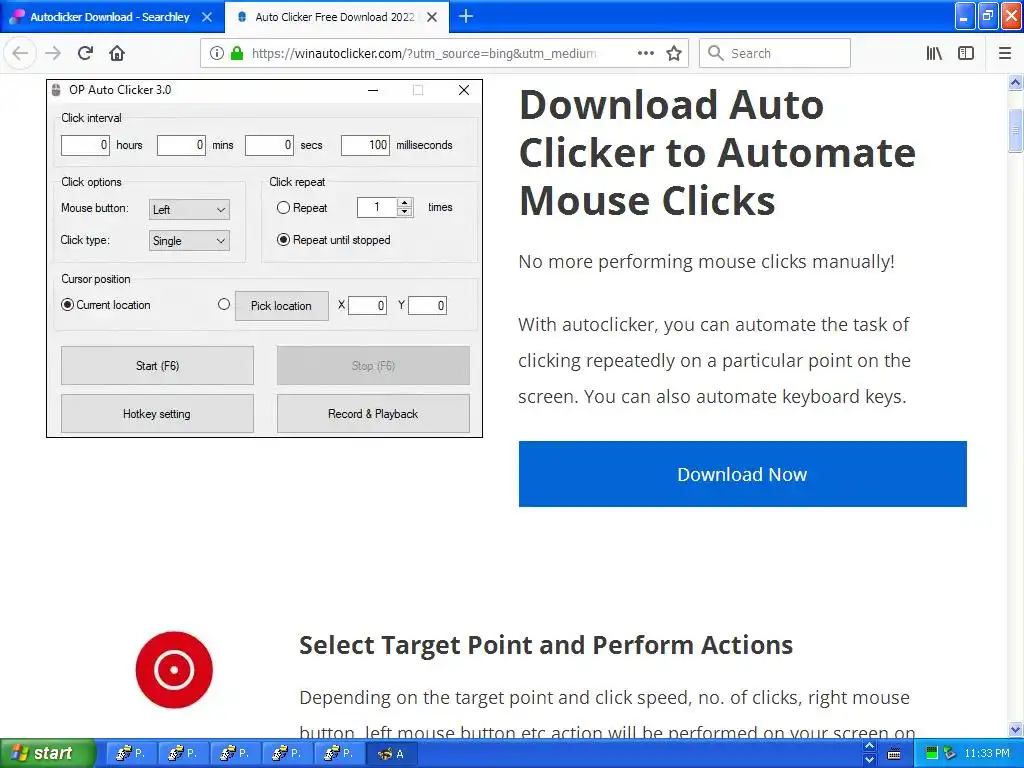Close the Auto Clicker Free Download tab
Viewport: 1024px width, 768px height.
pos(432,17)
